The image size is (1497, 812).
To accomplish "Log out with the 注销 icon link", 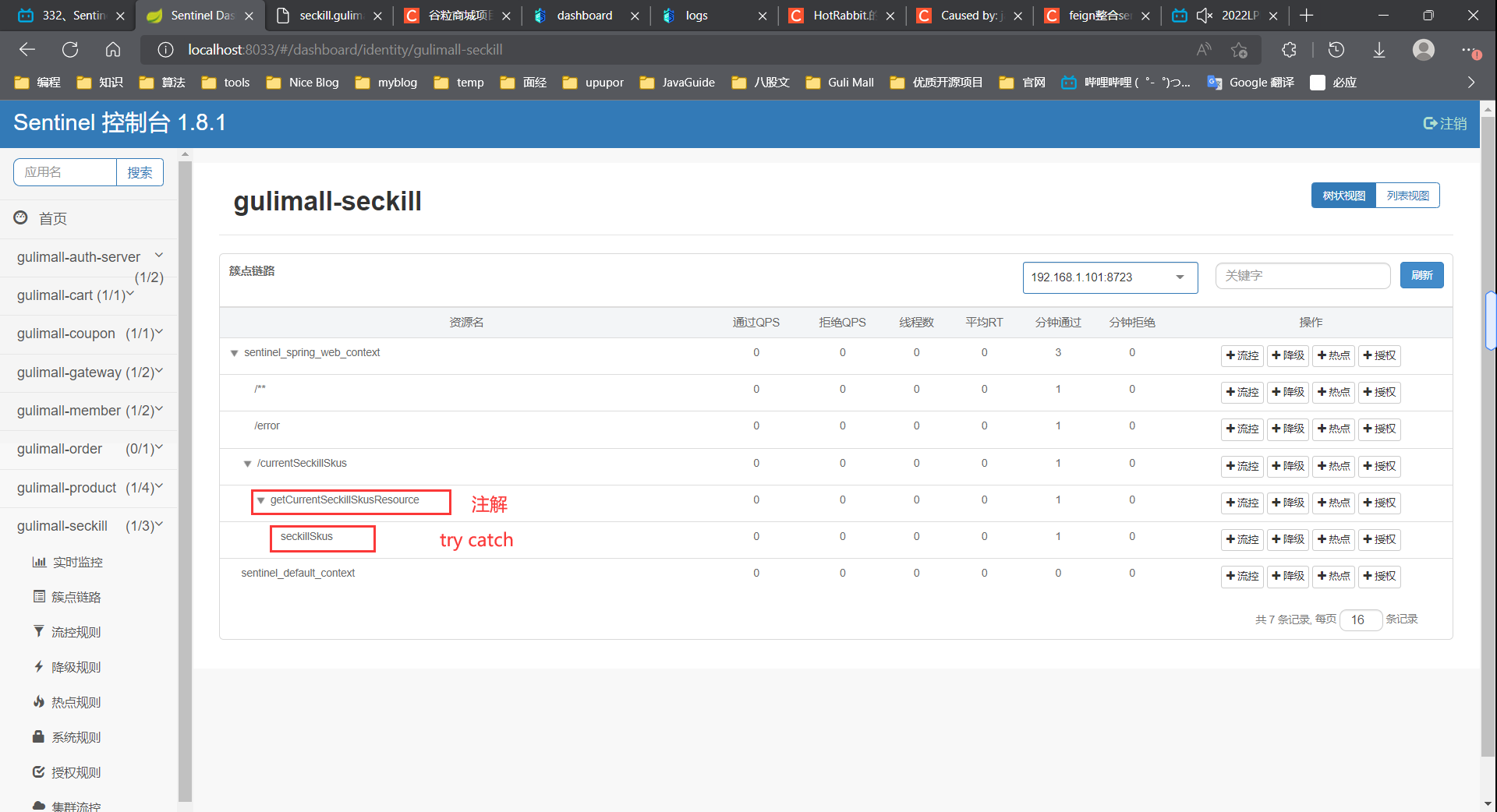I will tap(1445, 124).
